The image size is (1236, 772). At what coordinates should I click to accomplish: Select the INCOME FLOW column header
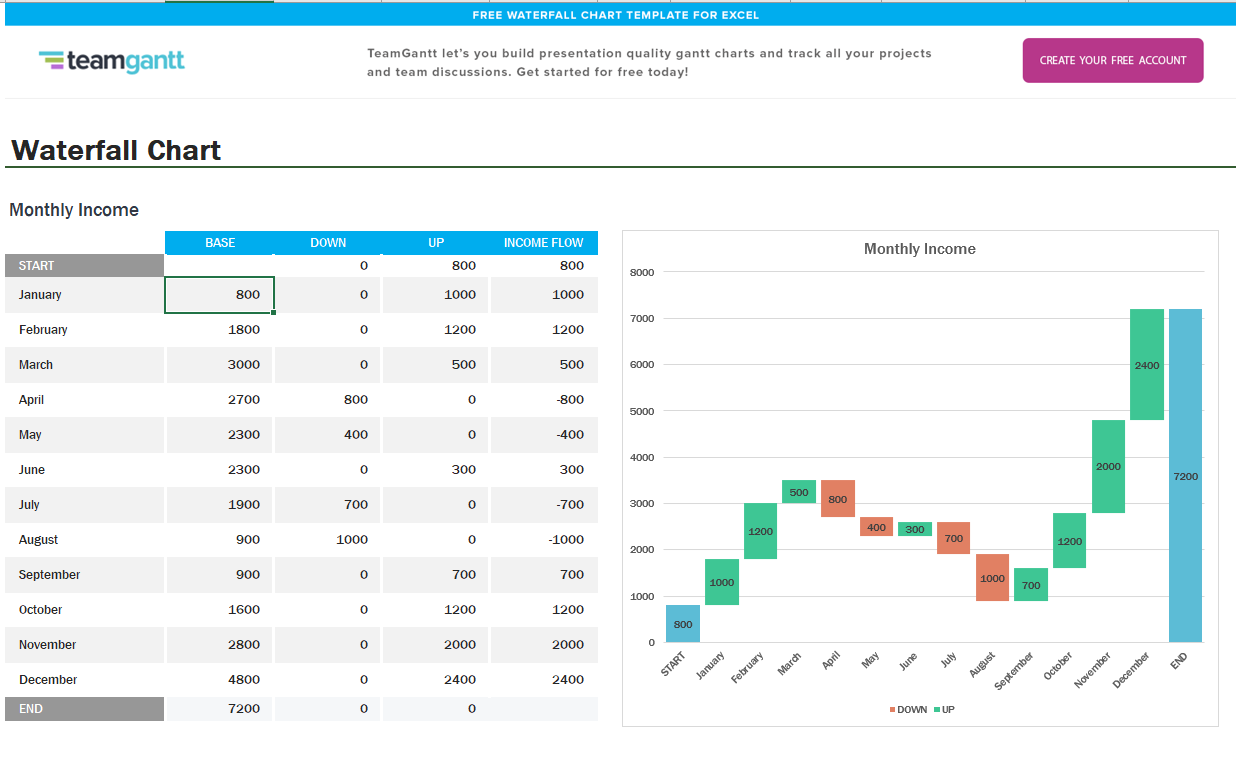point(543,243)
